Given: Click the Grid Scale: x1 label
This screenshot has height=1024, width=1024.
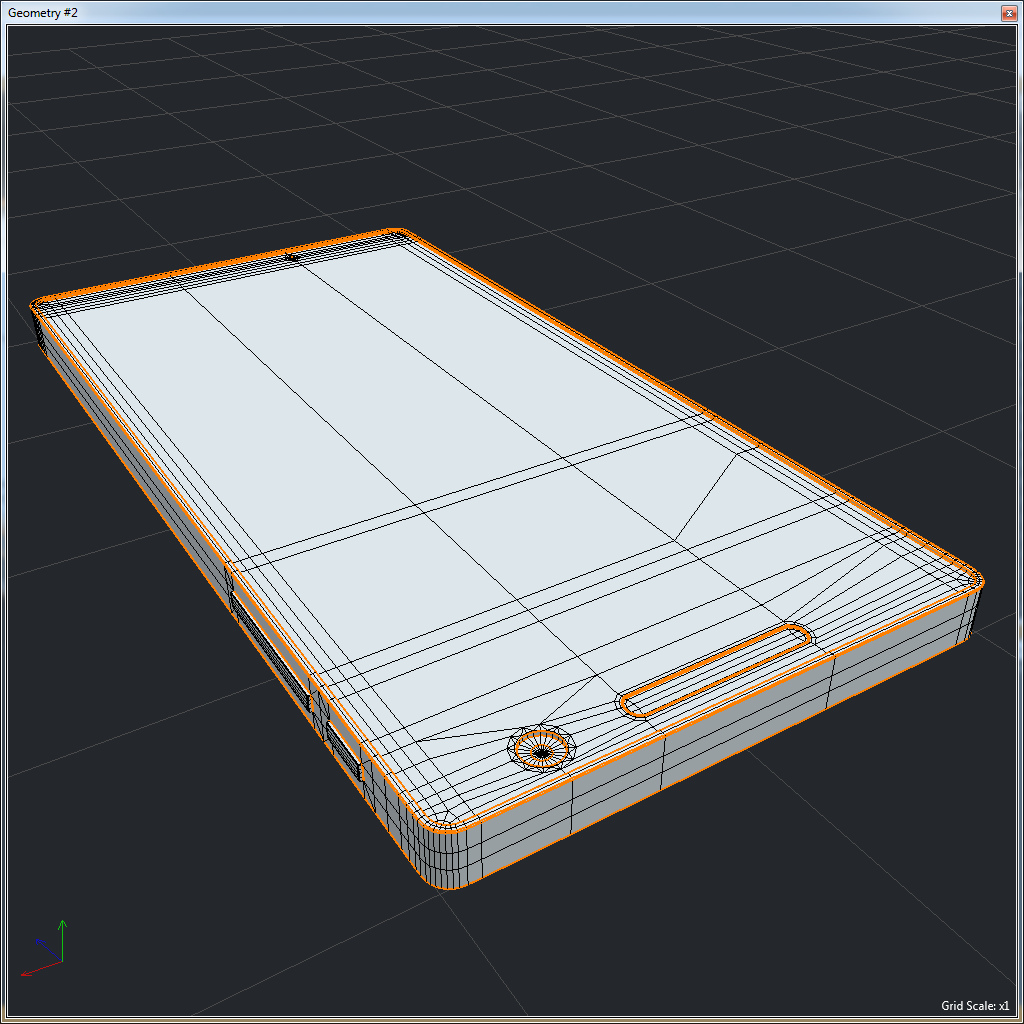Looking at the screenshot, I should click(974, 1006).
